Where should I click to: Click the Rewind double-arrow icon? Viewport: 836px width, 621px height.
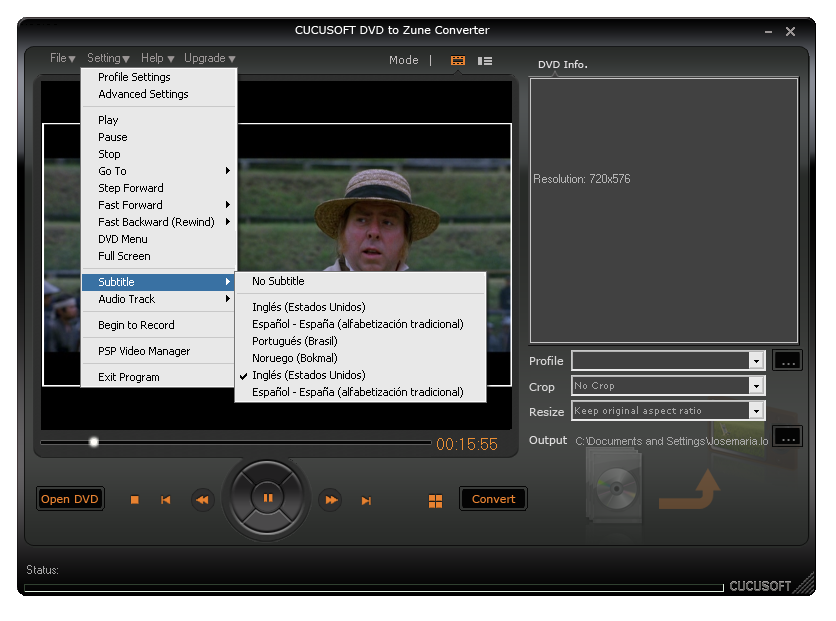[203, 499]
